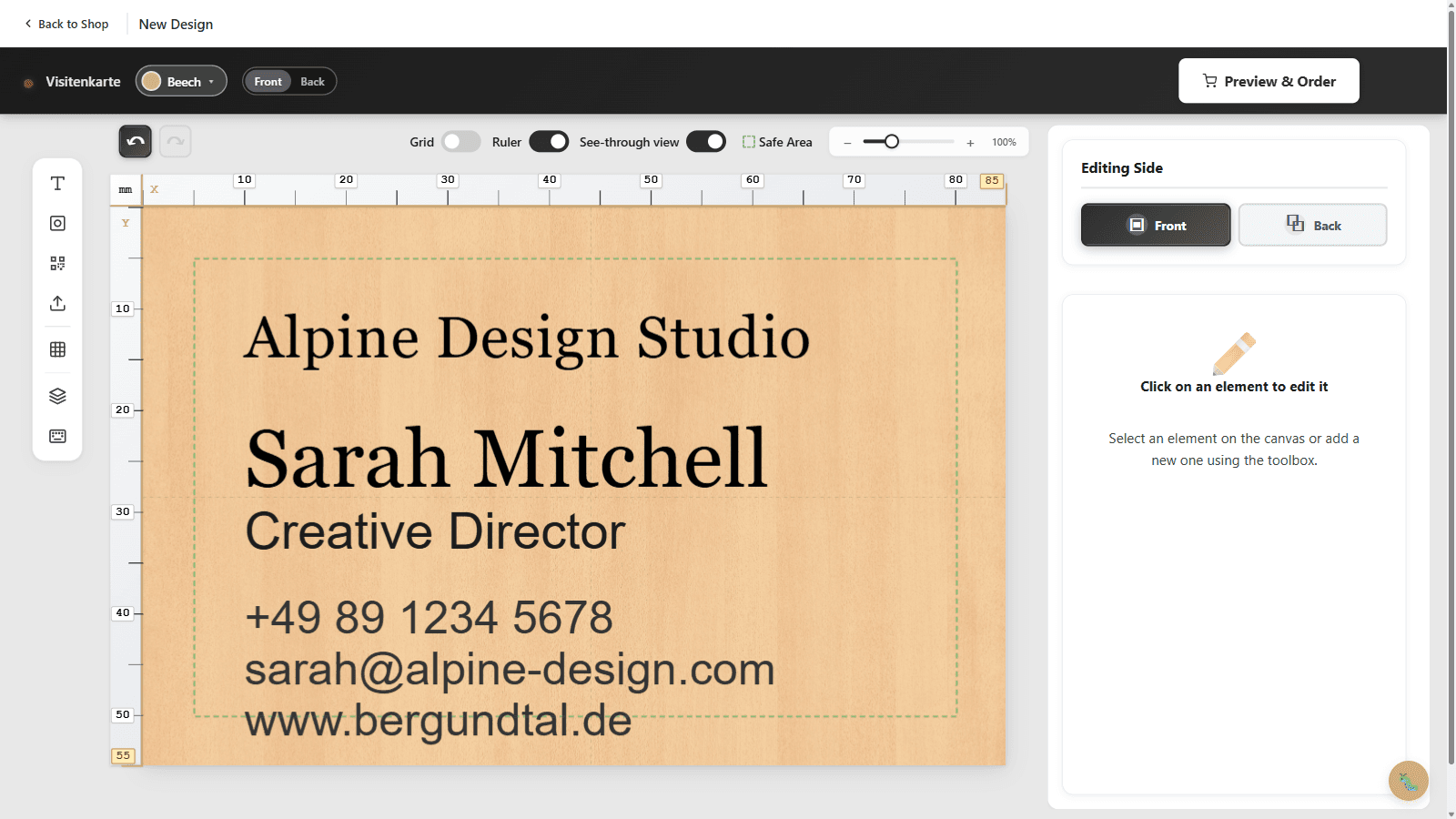Insert a QR code element
The image size is (1456, 819).
(56, 263)
